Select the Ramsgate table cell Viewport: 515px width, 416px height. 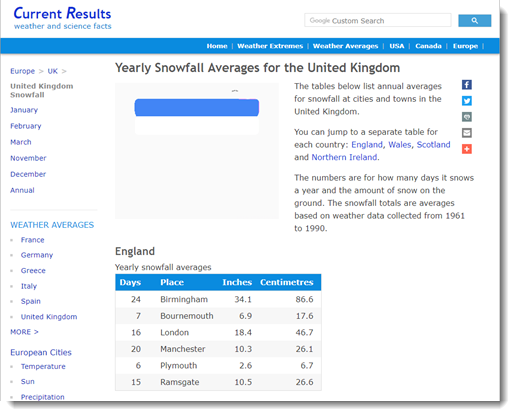[180, 382]
